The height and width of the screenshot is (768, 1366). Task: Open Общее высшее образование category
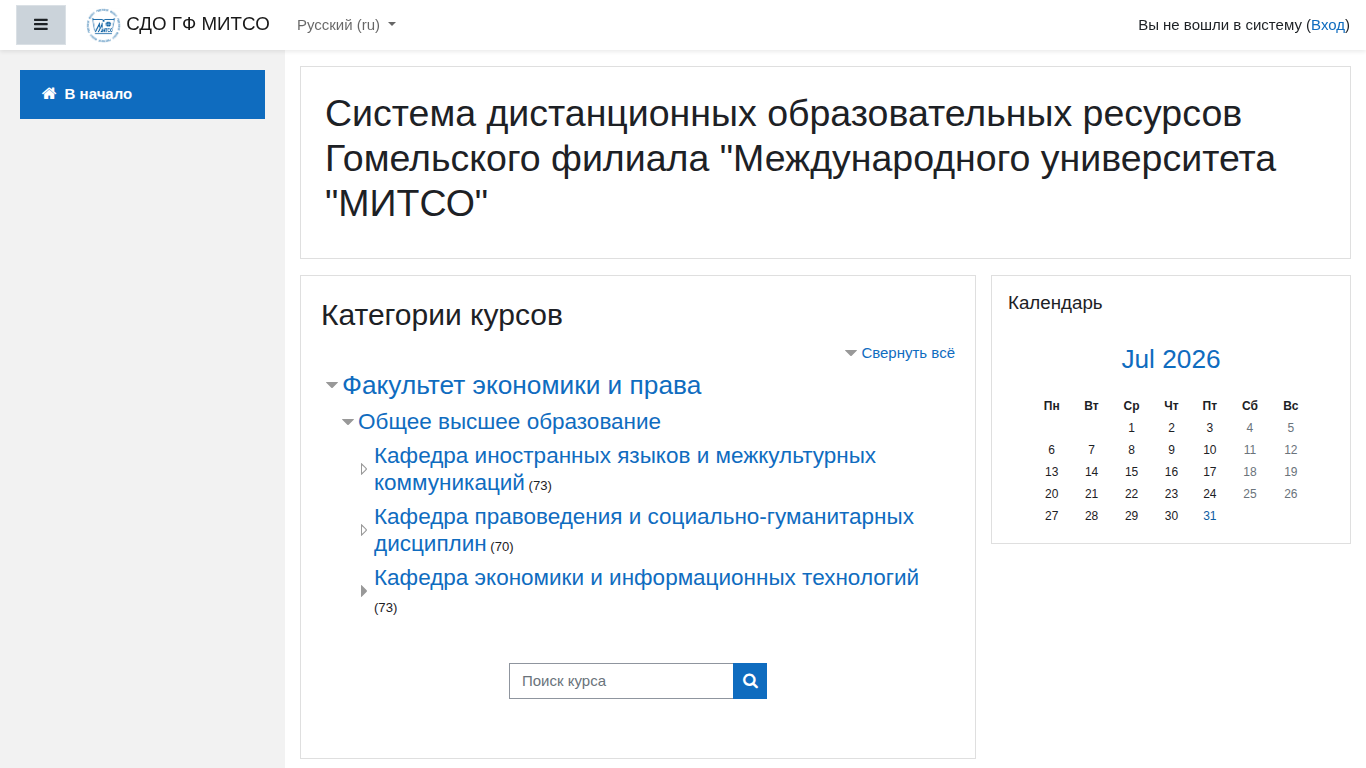pyautogui.click(x=509, y=422)
